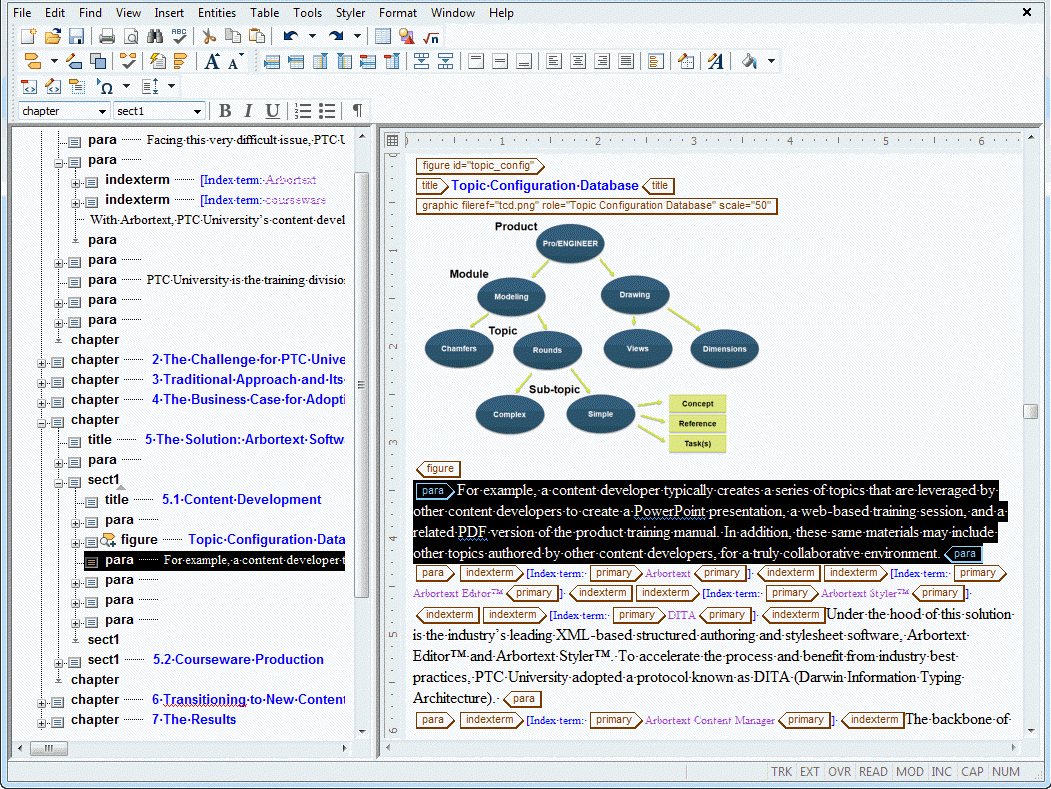Open the Format menu
1051x789 pixels.
(397, 13)
